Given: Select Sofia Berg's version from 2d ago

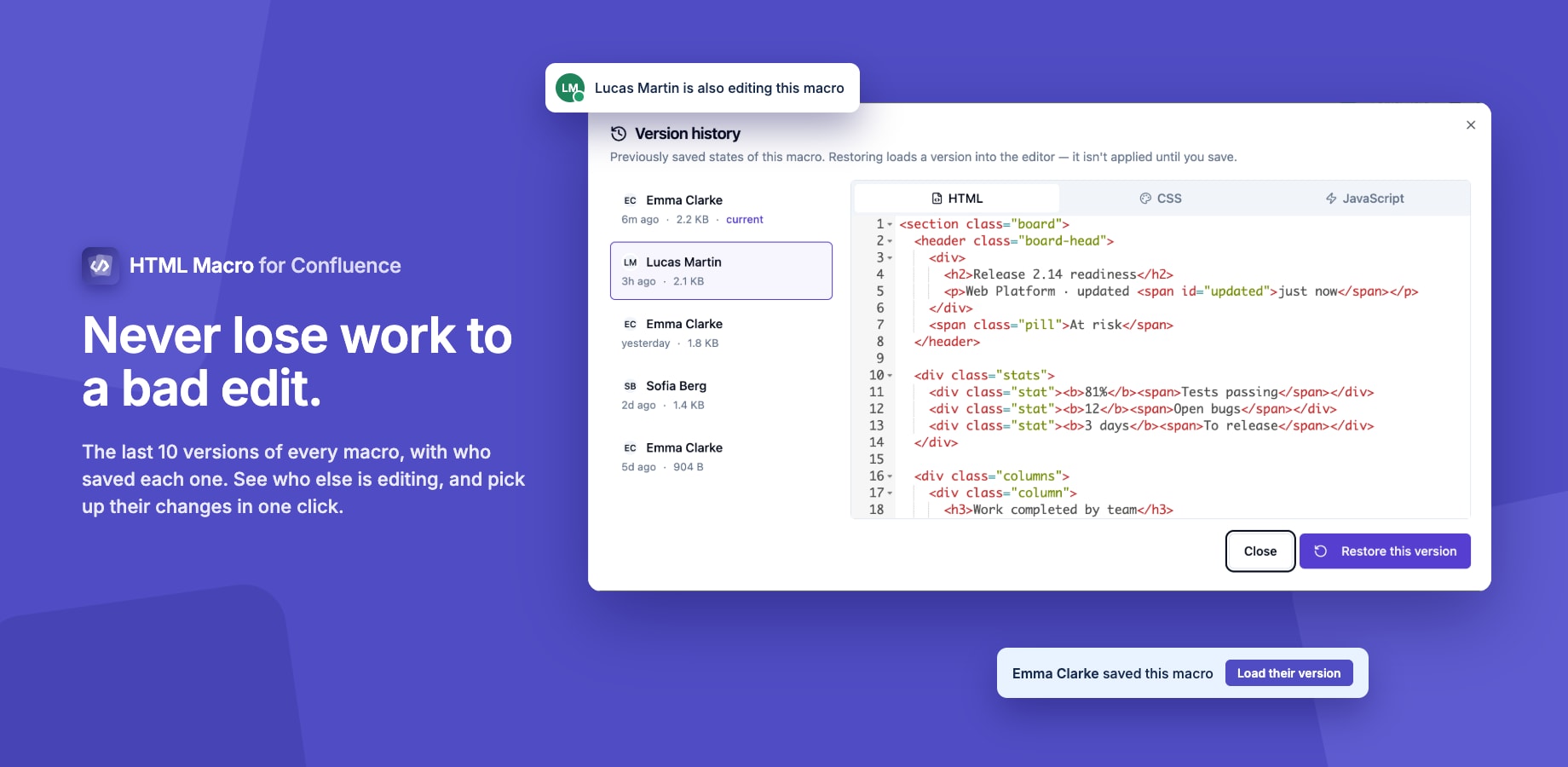Looking at the screenshot, I should pos(721,395).
